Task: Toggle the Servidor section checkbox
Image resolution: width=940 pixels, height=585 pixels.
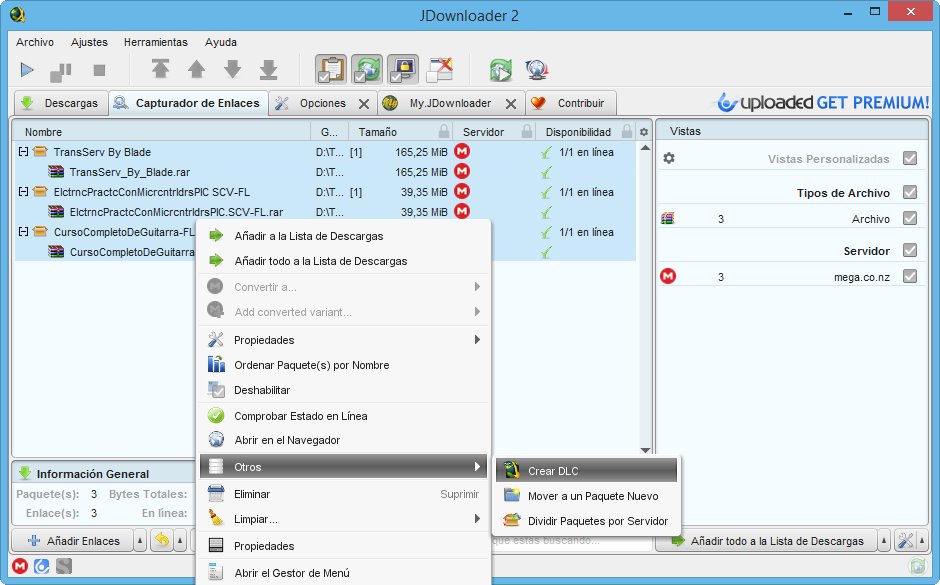Action: 910,250
